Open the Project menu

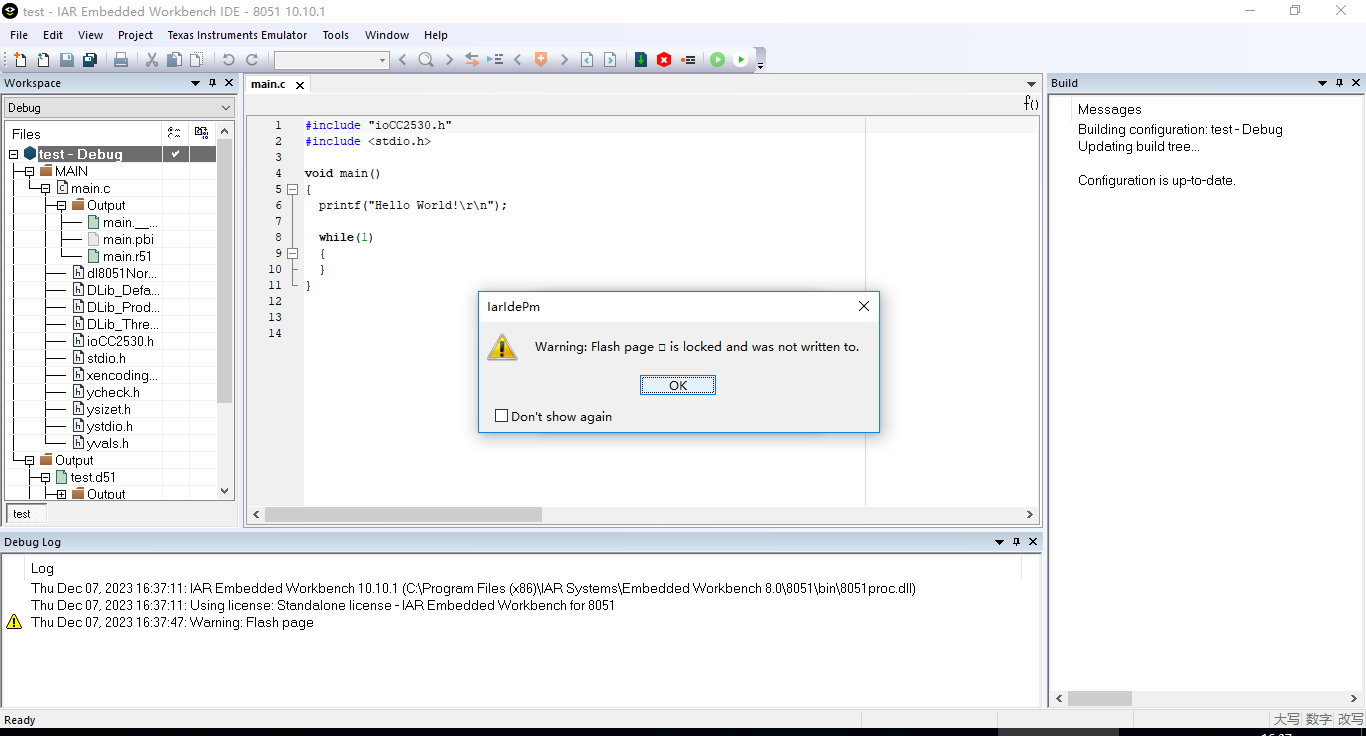pos(135,35)
